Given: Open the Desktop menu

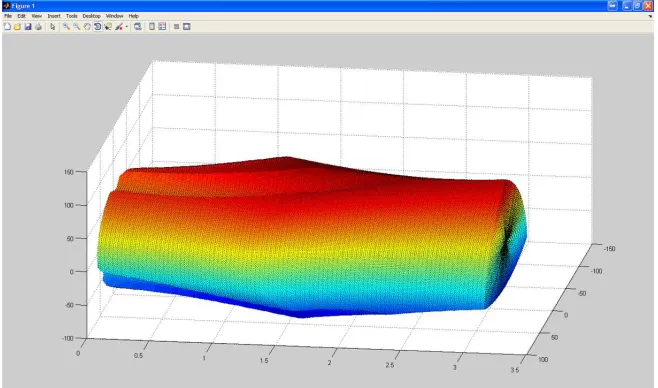Looking at the screenshot, I should pyautogui.click(x=91, y=16).
